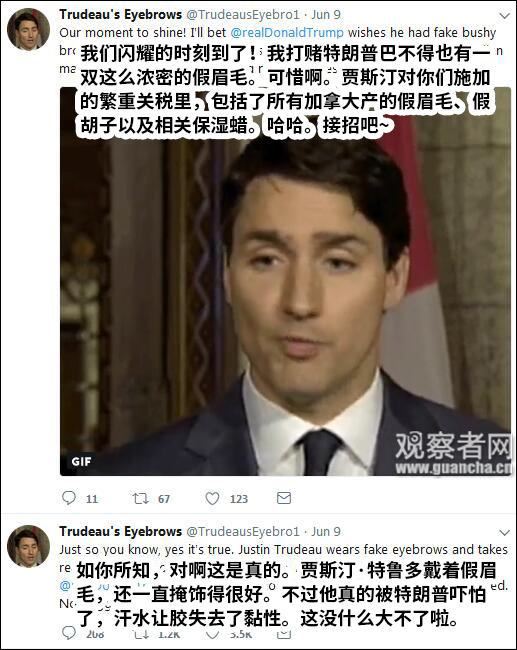Open the @TrudeausEyebro1 handle on second tweet
Image resolution: width=517 pixels, height=650 pixels.
243,531
